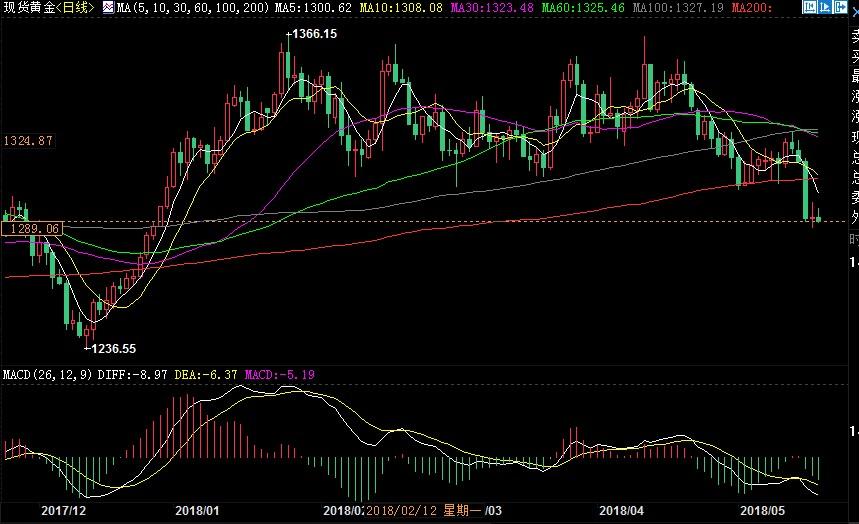Click the 2018/01 date axis label
The height and width of the screenshot is (524, 859).
click(x=197, y=510)
